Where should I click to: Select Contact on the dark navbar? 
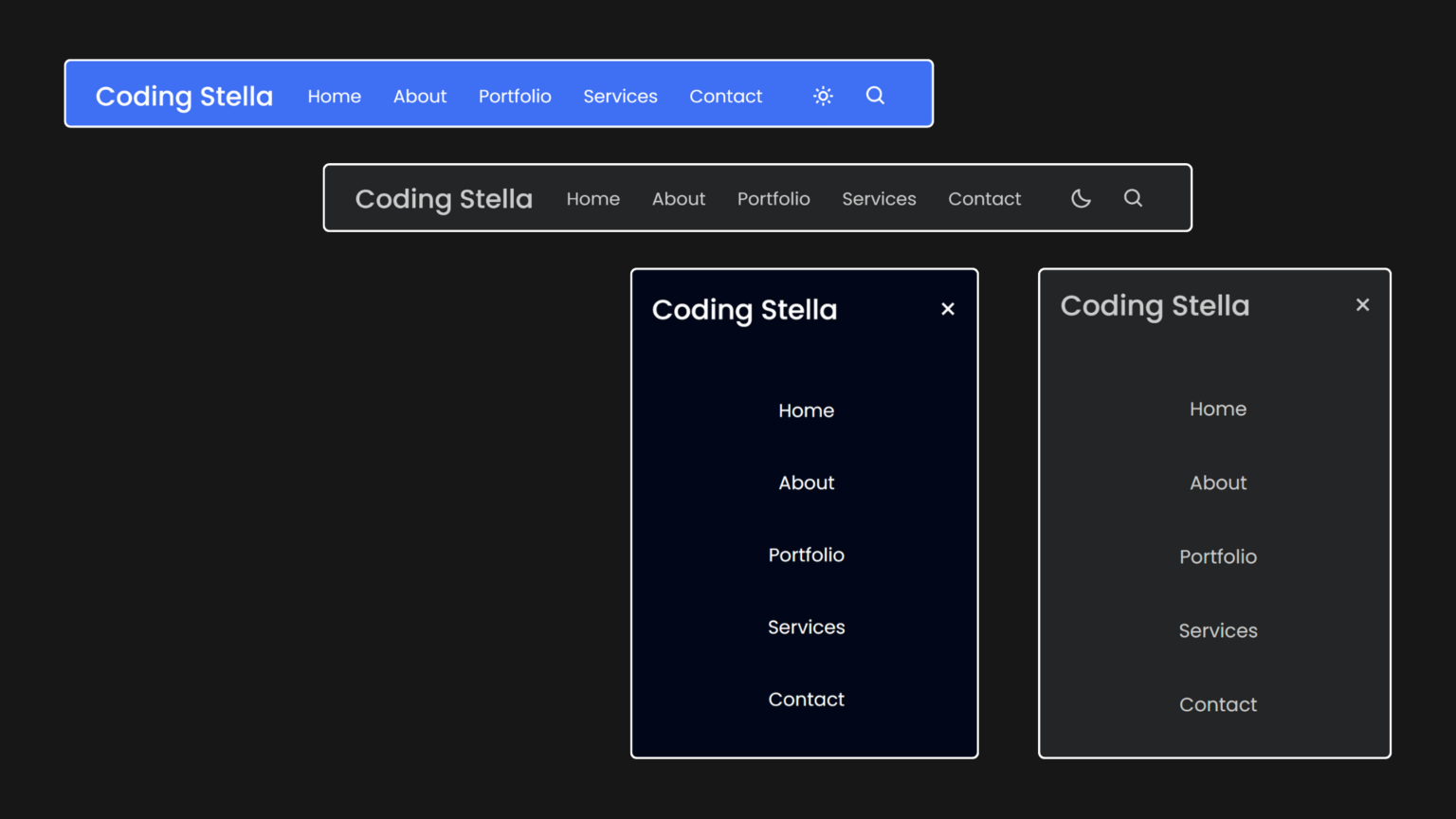tap(984, 199)
